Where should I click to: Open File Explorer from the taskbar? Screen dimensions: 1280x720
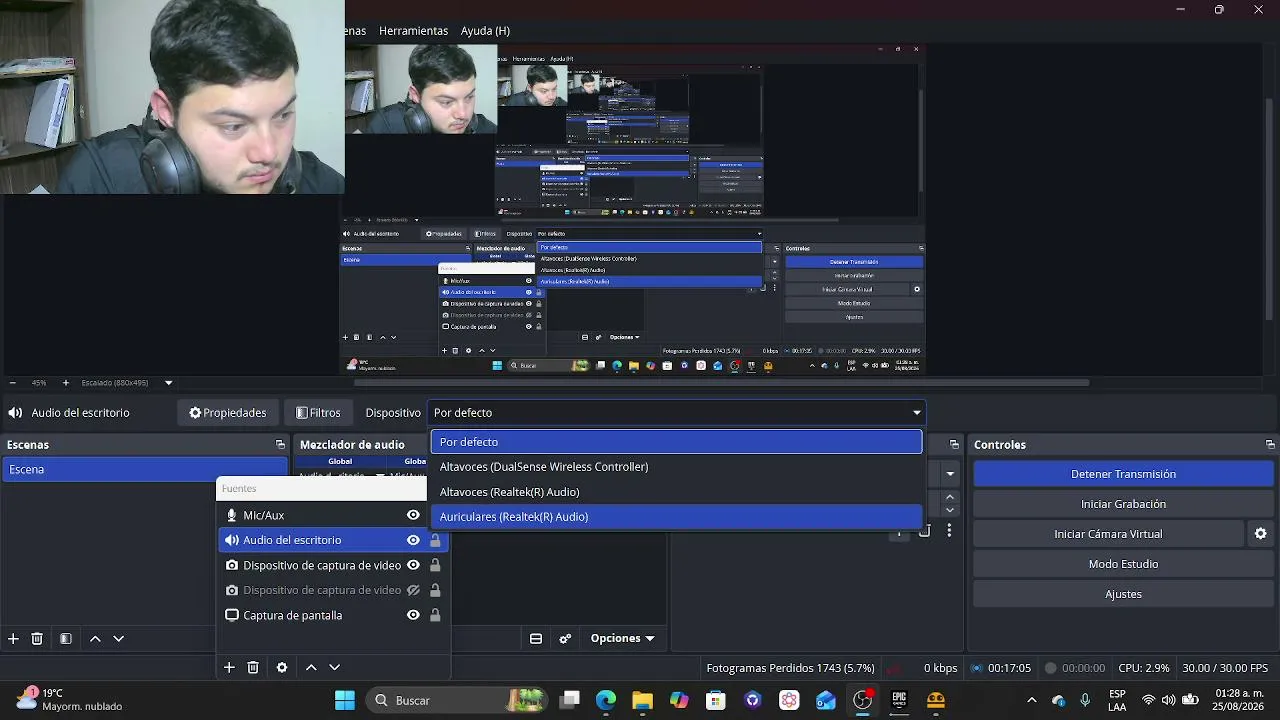coord(642,700)
